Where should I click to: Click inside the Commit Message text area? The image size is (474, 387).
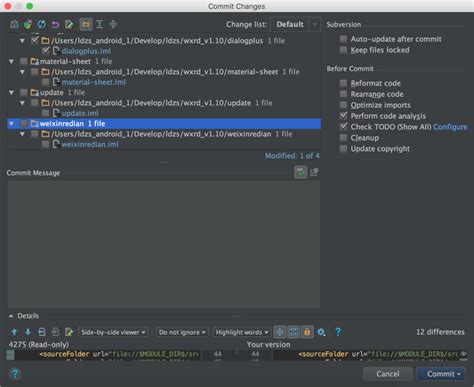pos(164,245)
